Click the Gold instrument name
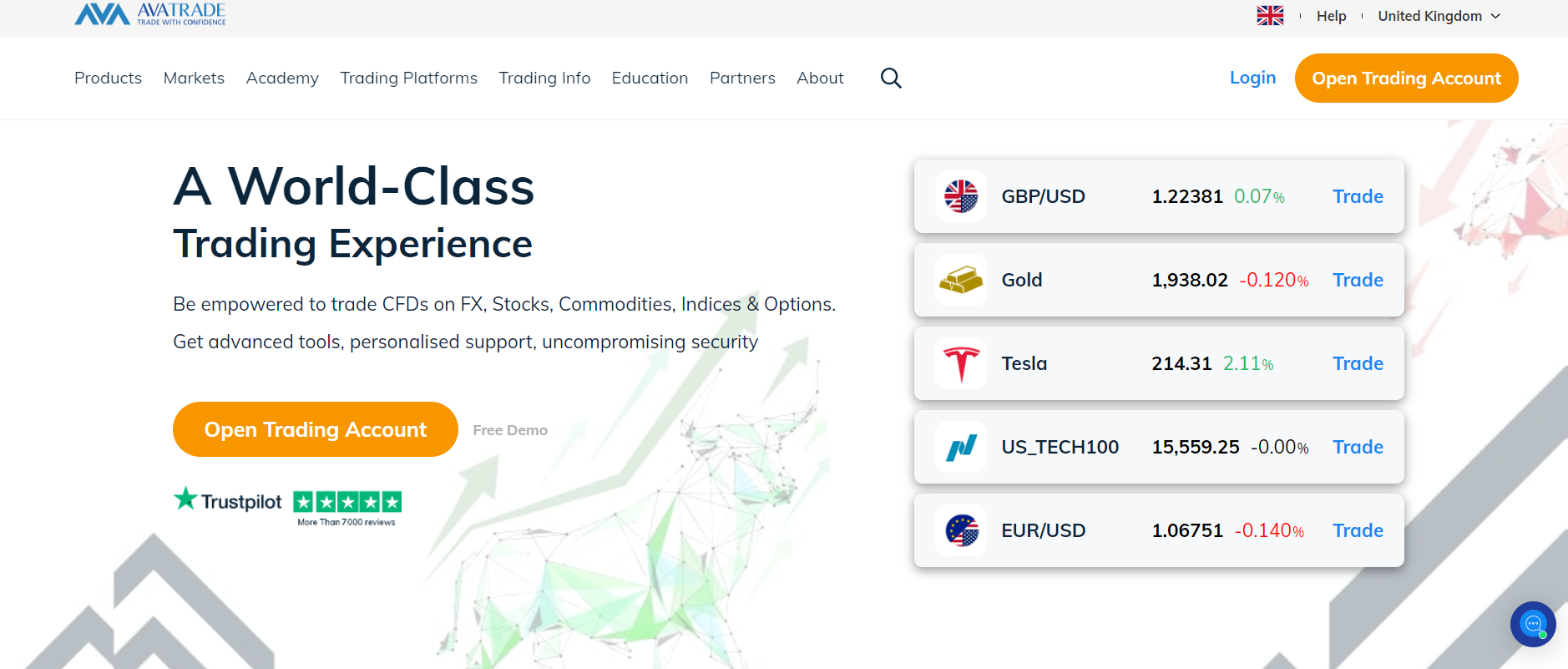Screen dimensions: 1568x669 (x=1022, y=280)
